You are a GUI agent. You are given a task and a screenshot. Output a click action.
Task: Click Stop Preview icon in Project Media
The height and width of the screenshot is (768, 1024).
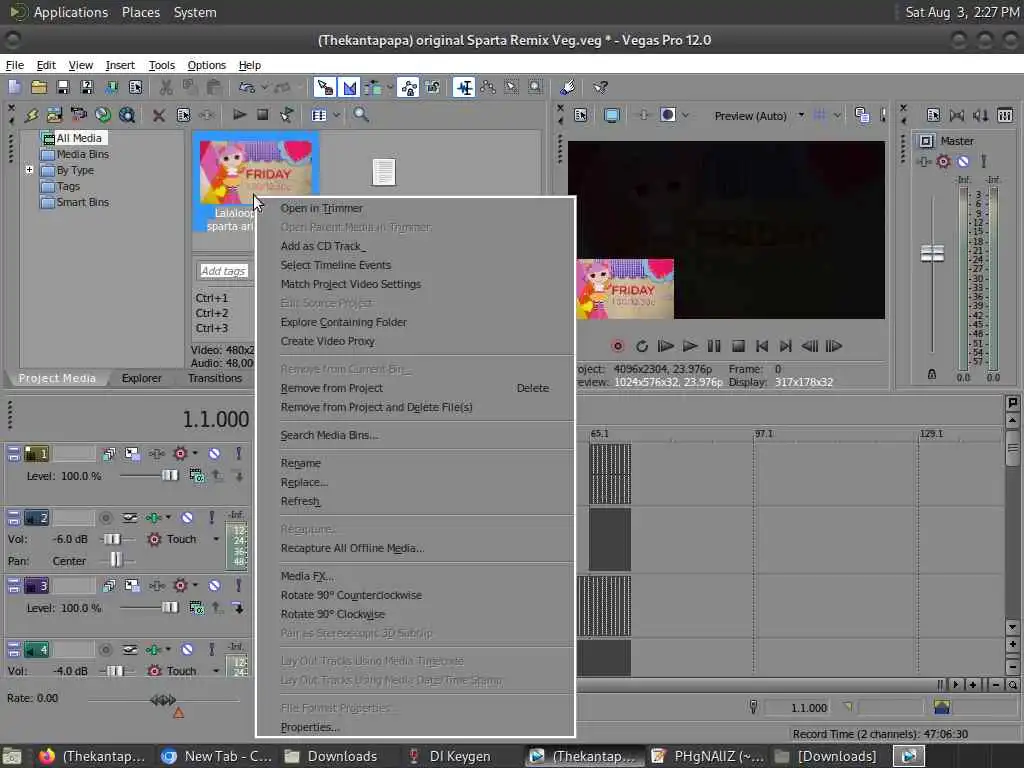coord(263,115)
